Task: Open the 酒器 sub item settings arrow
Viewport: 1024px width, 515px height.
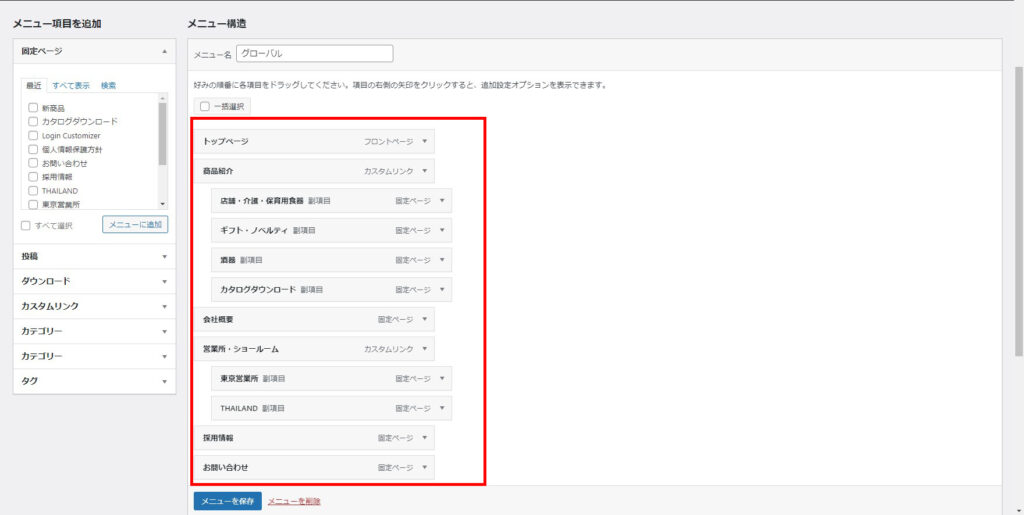Action: [x=442, y=260]
